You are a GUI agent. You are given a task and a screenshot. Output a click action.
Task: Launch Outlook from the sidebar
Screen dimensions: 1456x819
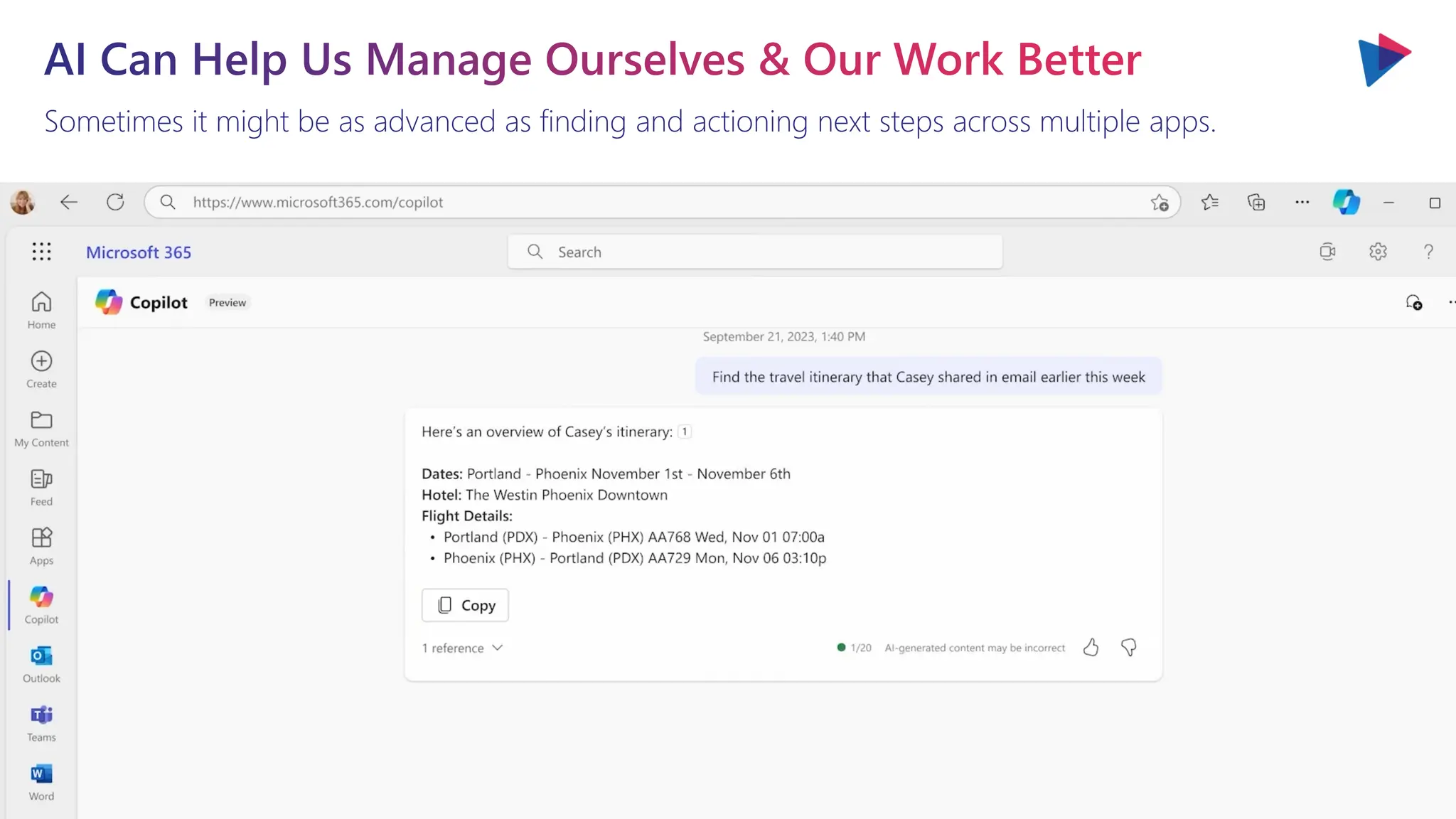[x=41, y=665]
